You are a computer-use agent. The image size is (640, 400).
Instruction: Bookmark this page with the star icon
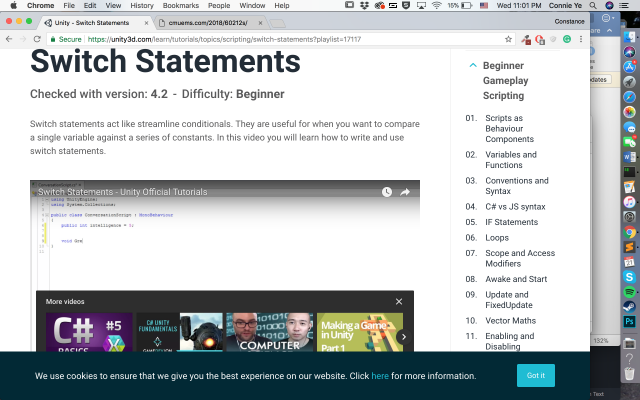(508, 39)
